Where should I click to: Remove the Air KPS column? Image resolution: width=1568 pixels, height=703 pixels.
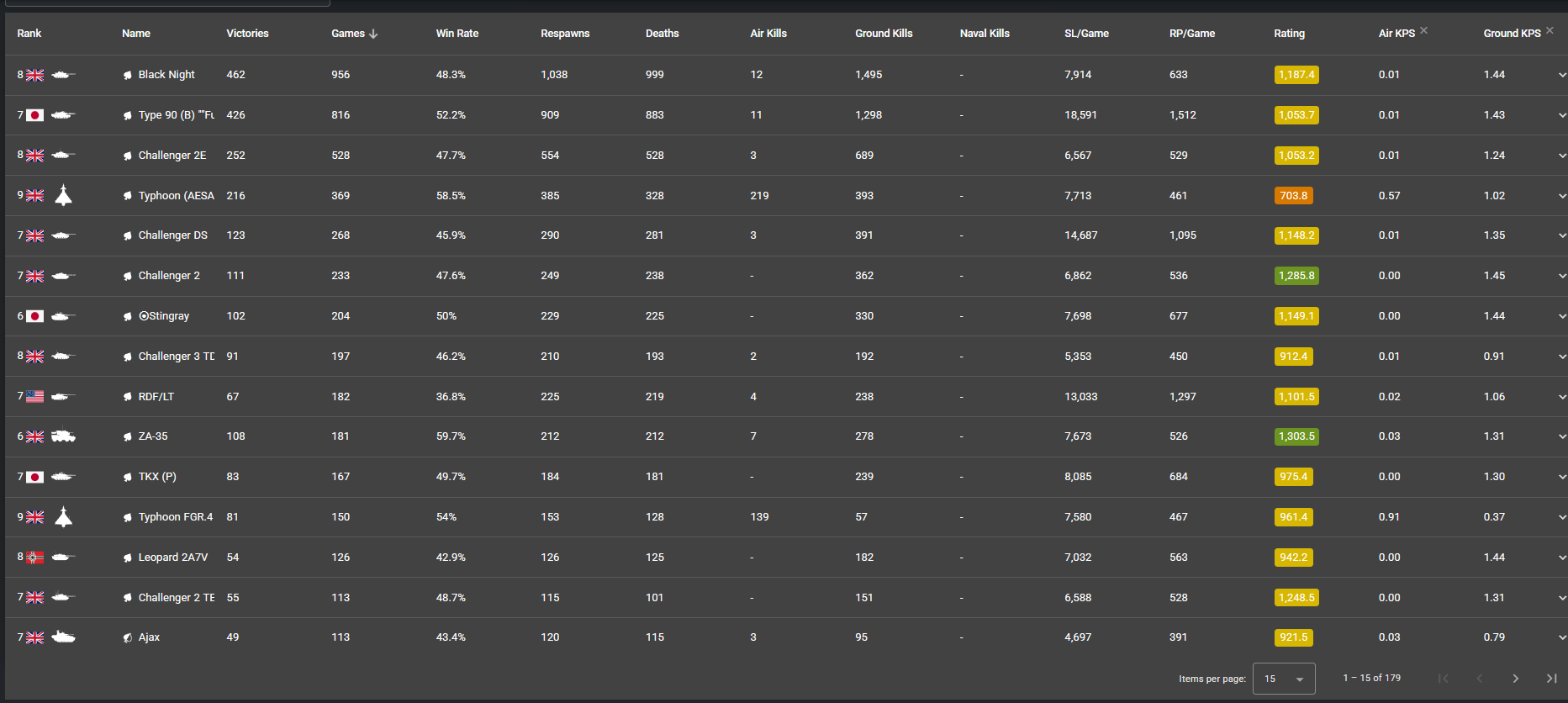coord(1423,30)
